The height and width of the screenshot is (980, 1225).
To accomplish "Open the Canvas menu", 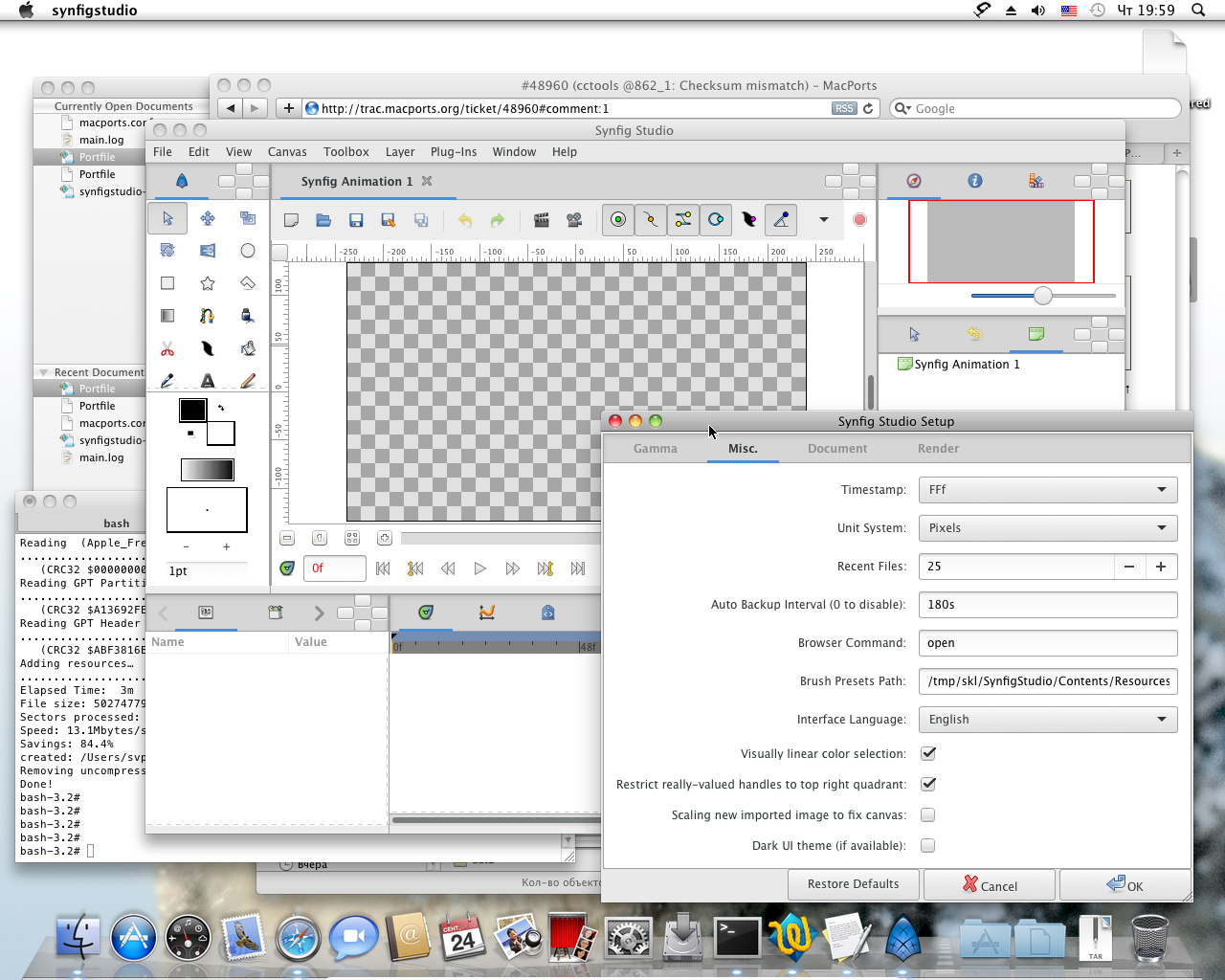I will [x=287, y=152].
